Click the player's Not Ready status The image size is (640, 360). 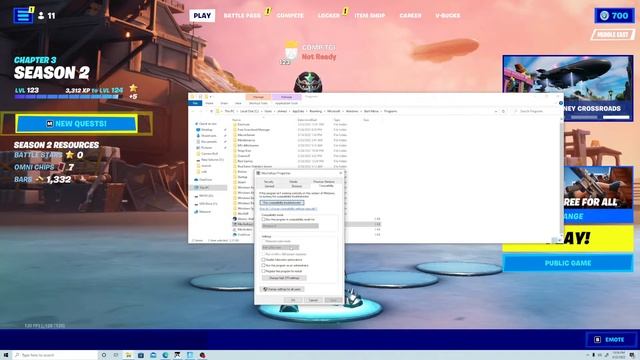(x=319, y=57)
